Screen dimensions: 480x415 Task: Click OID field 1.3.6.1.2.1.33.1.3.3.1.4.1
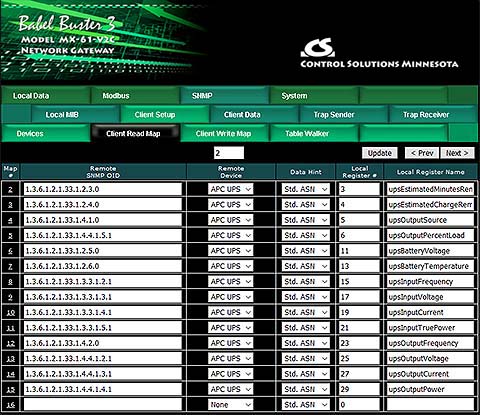click(x=103, y=312)
